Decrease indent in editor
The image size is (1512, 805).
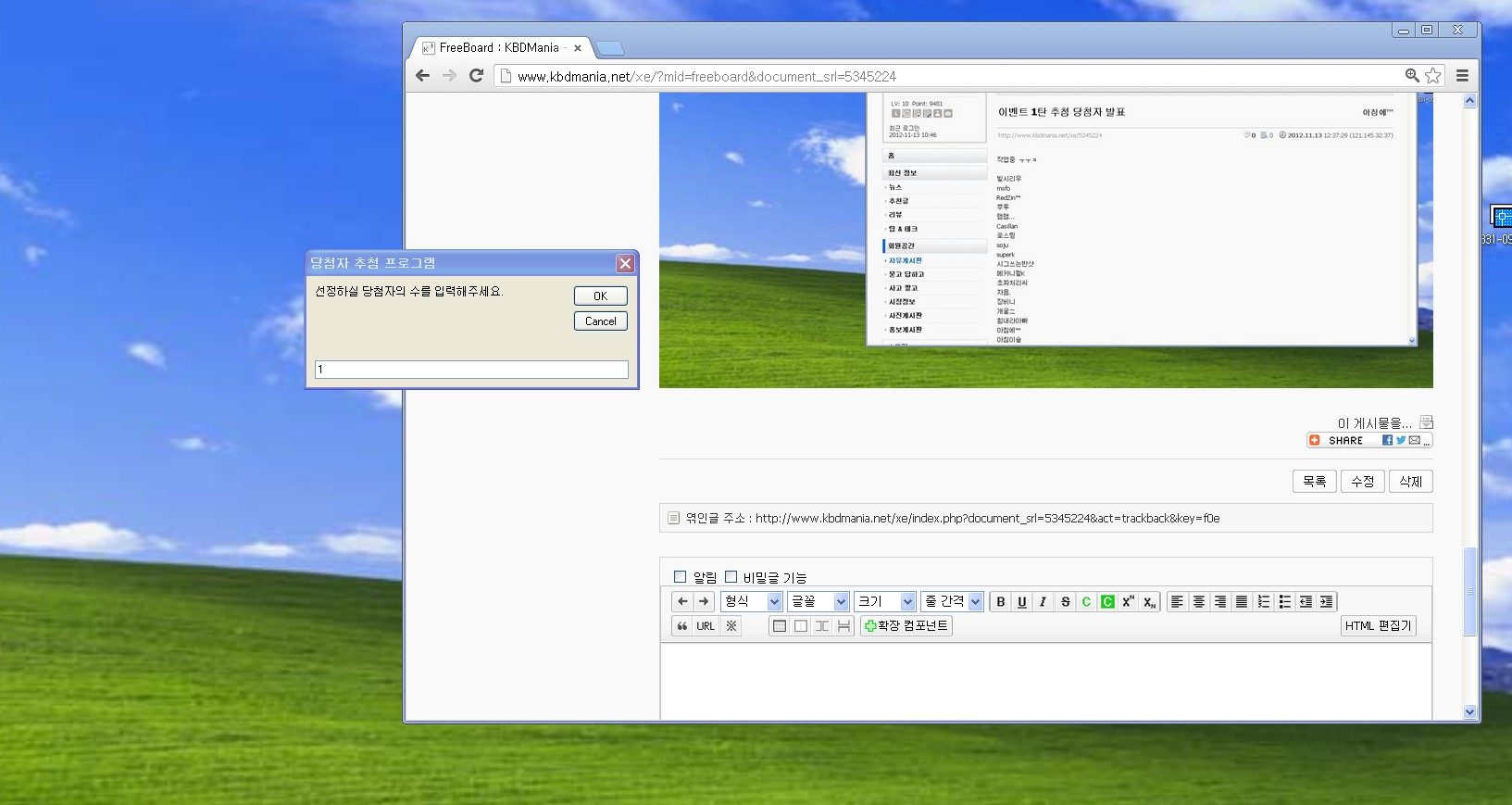coord(1306,602)
